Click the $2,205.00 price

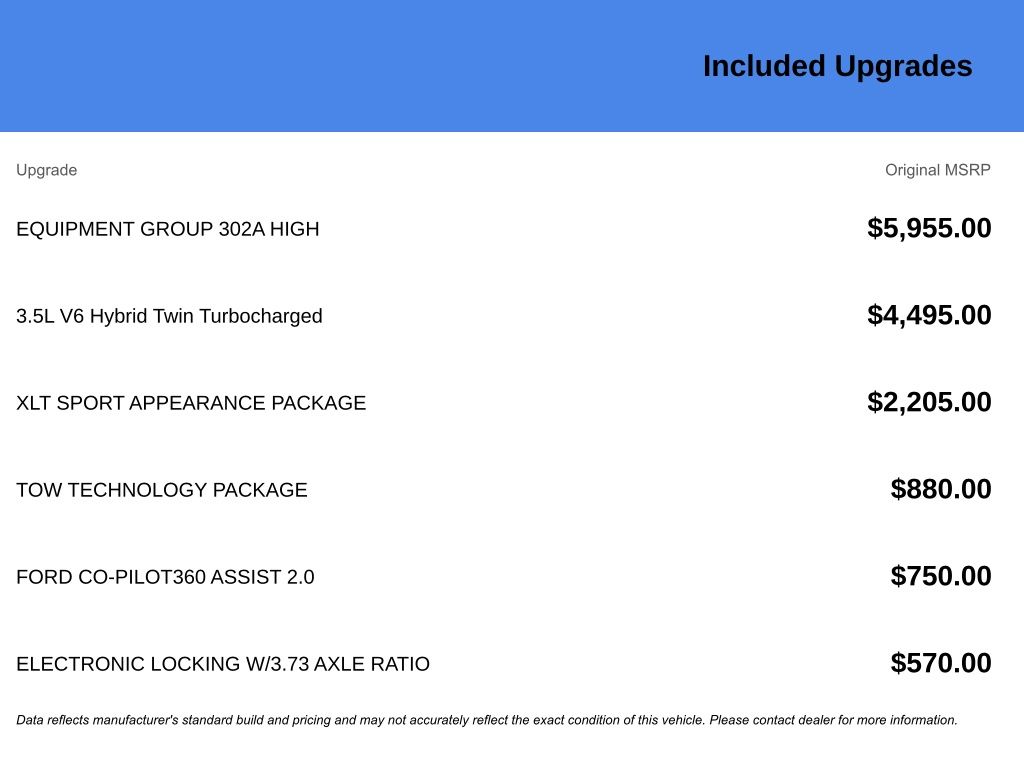point(929,402)
